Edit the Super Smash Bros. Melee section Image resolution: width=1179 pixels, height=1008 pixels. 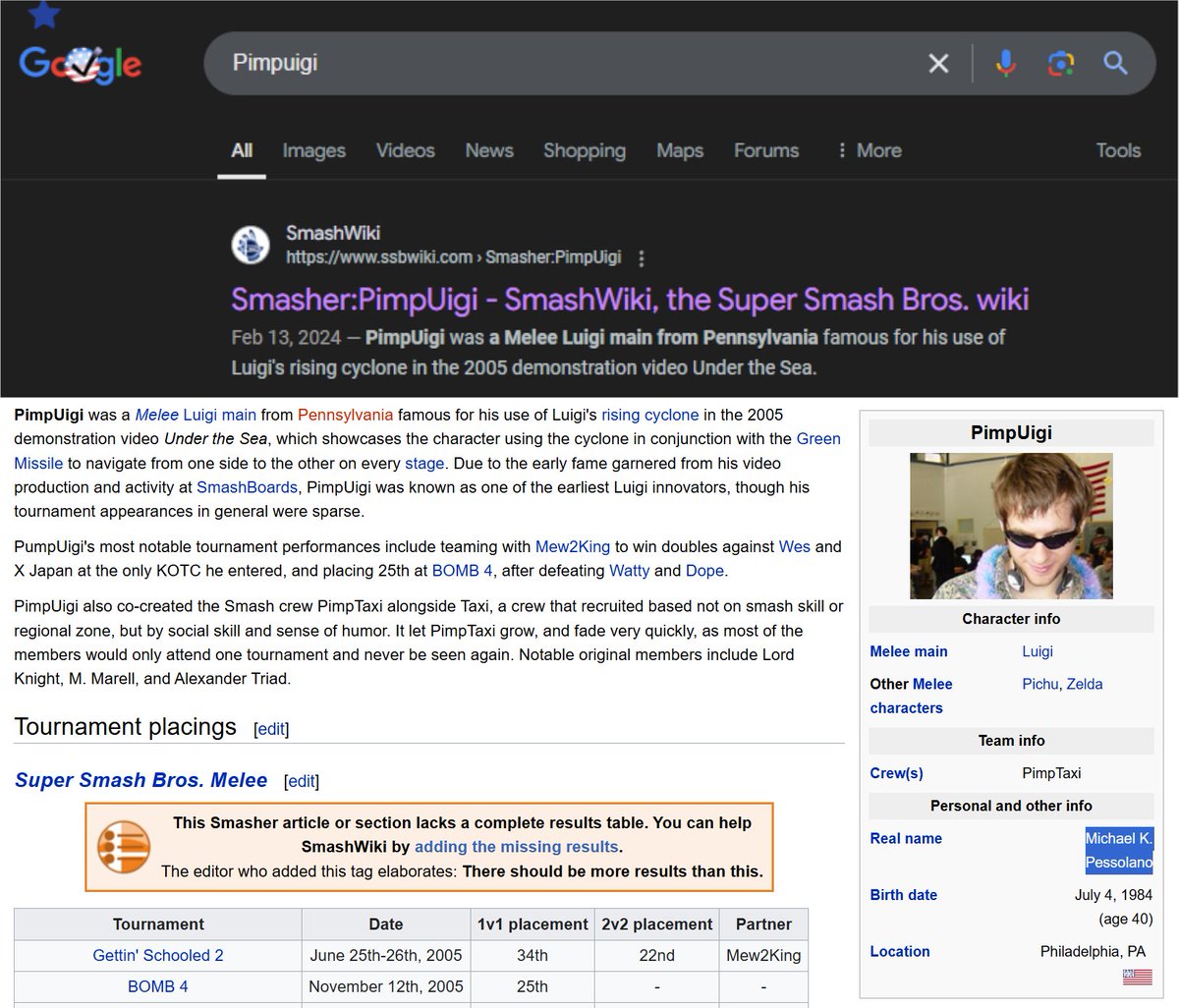click(x=302, y=781)
